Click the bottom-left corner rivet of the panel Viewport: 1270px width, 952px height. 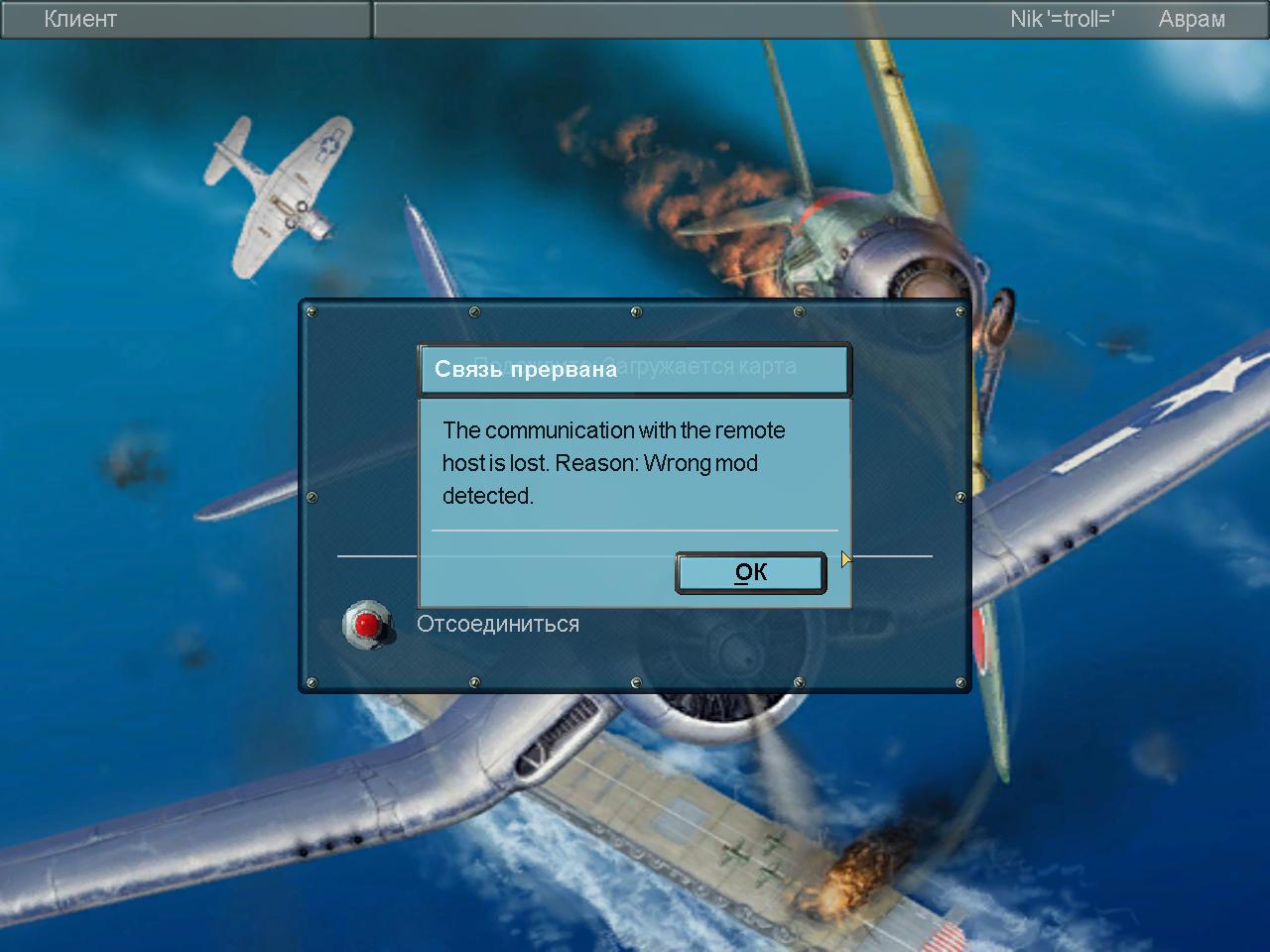point(312,682)
